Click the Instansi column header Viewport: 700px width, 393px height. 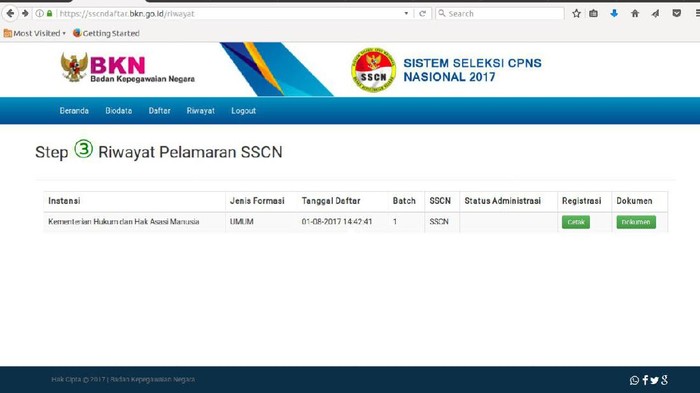tap(64, 201)
